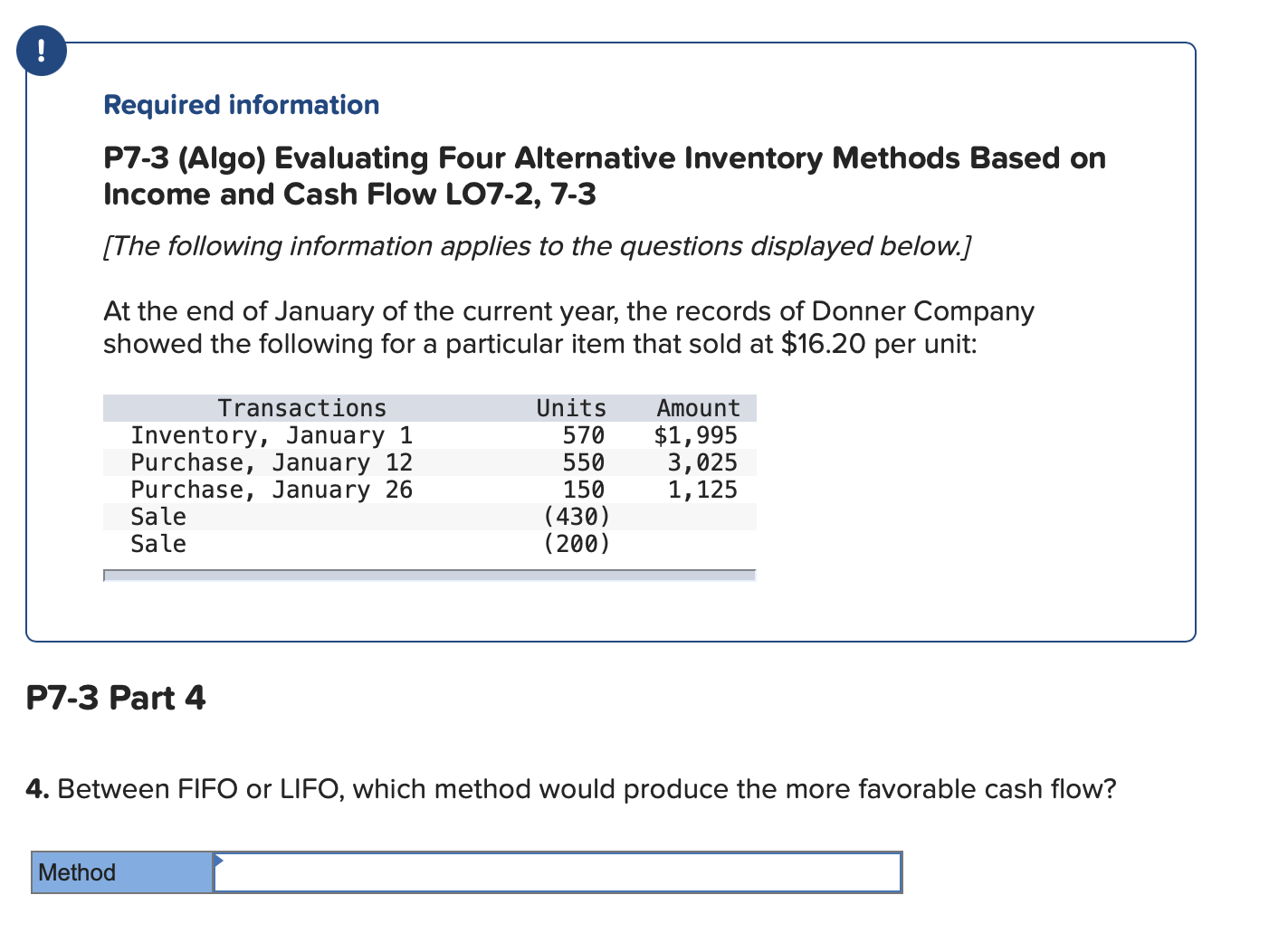The height and width of the screenshot is (952, 1269).
Task: Click the Amount column header
Action: click(x=698, y=408)
